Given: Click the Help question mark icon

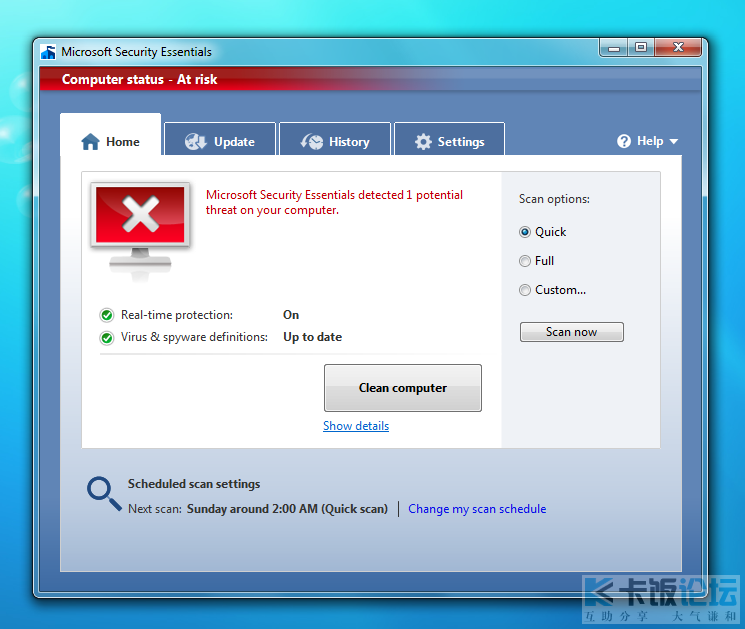Looking at the screenshot, I should (624, 141).
